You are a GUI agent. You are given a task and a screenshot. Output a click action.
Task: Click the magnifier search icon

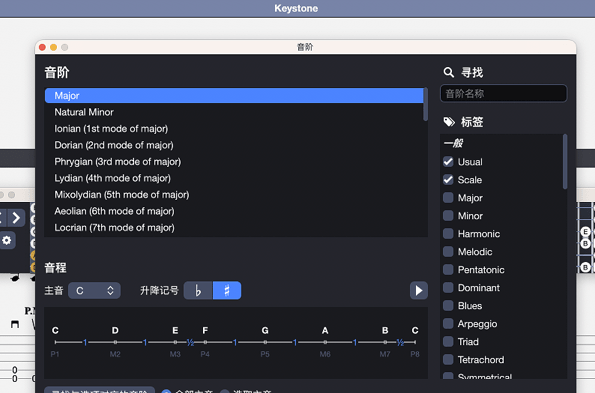[449, 72]
